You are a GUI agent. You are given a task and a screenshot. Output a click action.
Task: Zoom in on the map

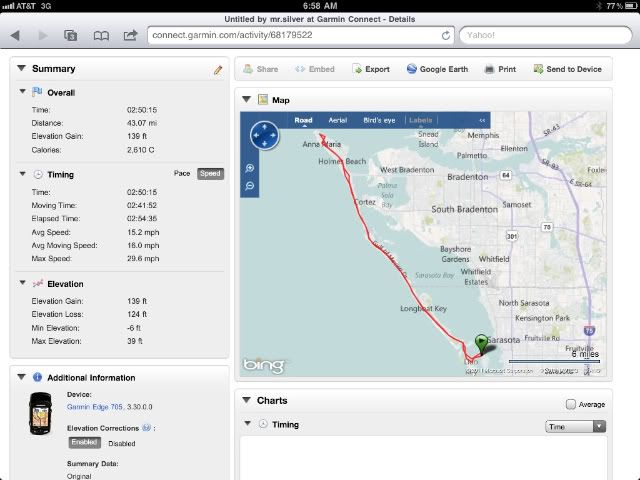click(x=249, y=168)
